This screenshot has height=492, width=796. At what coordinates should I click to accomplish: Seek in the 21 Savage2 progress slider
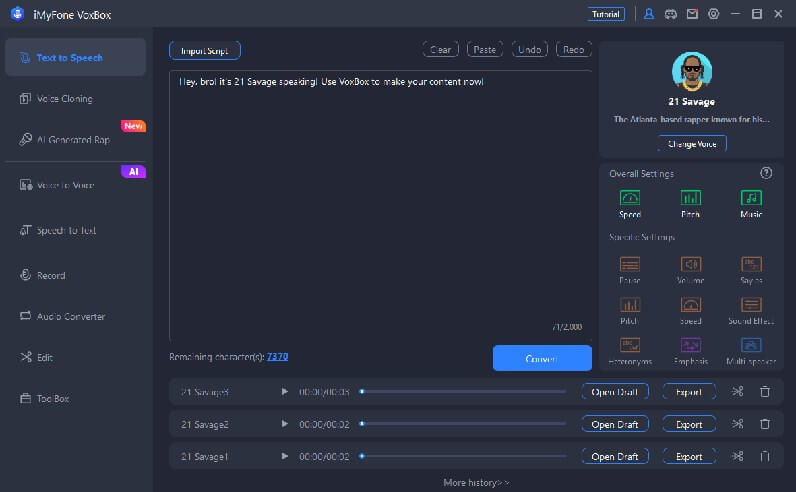463,424
